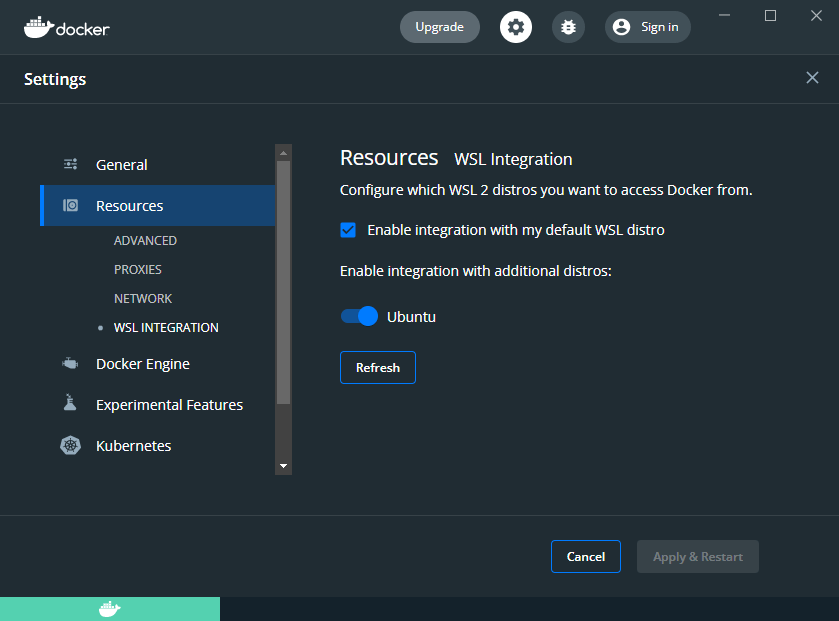
Task: Click sidebar scrollbar down arrow
Action: tap(284, 466)
